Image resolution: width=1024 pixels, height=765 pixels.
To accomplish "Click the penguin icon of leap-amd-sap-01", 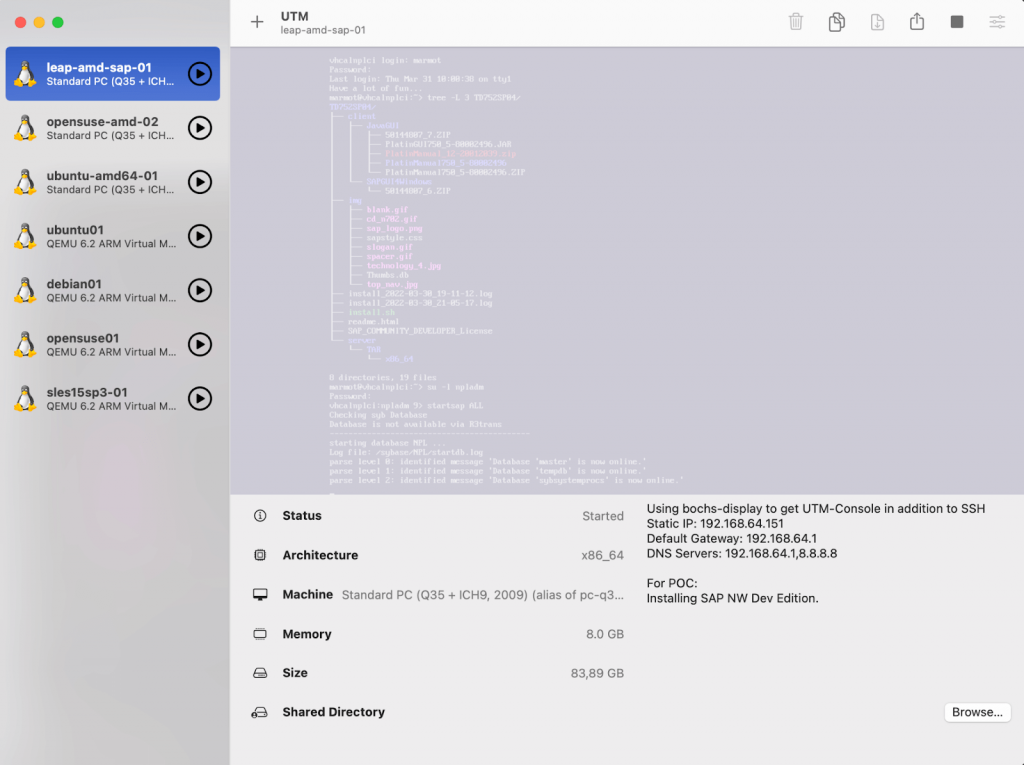I will (x=25, y=74).
